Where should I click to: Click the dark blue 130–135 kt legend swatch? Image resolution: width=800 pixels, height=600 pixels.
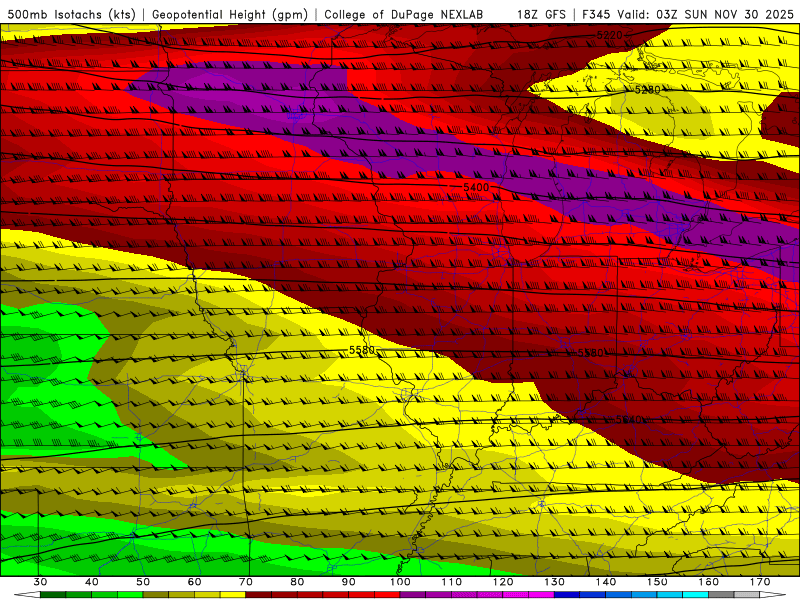click(x=567, y=595)
